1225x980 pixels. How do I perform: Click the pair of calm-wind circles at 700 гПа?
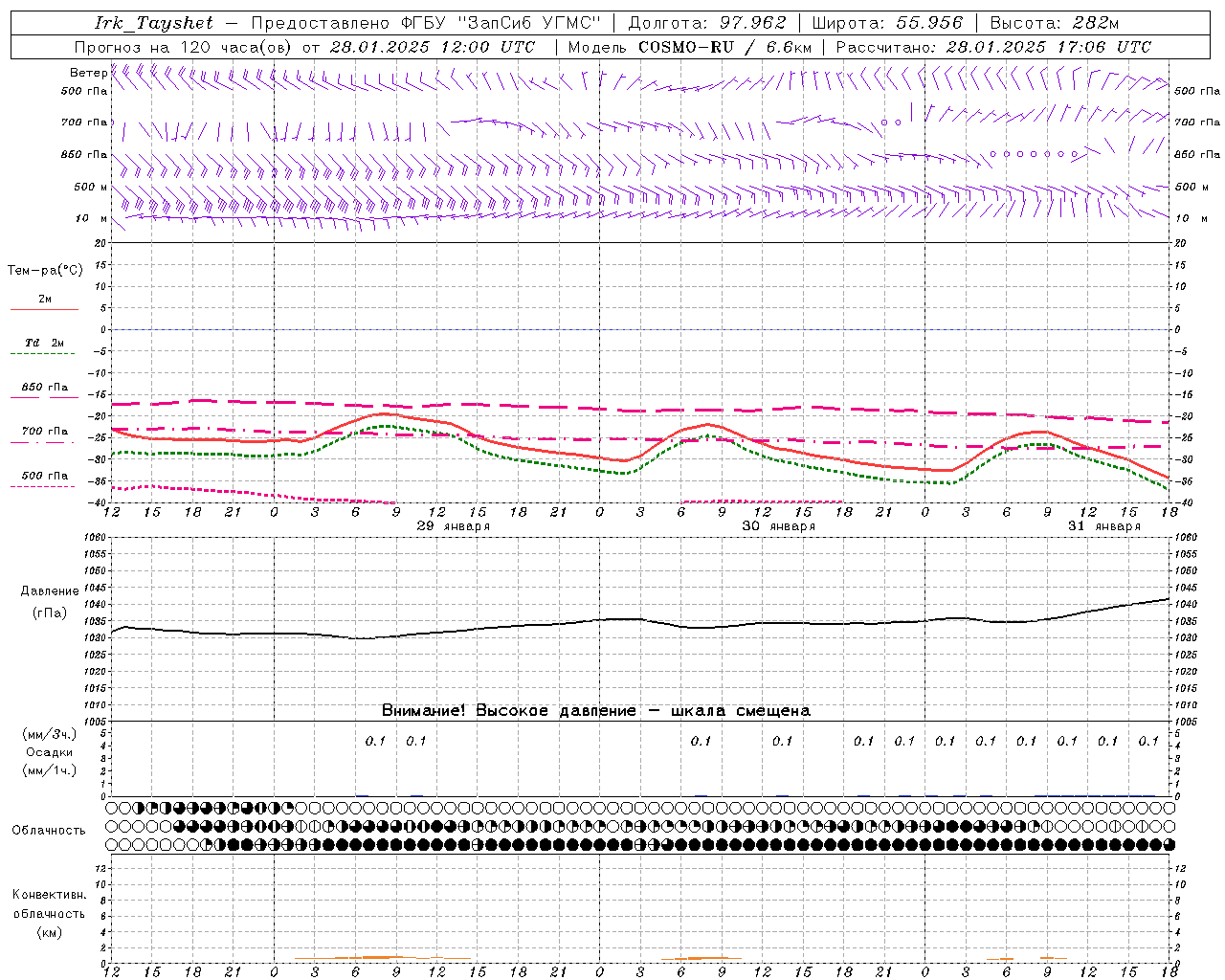(x=891, y=122)
